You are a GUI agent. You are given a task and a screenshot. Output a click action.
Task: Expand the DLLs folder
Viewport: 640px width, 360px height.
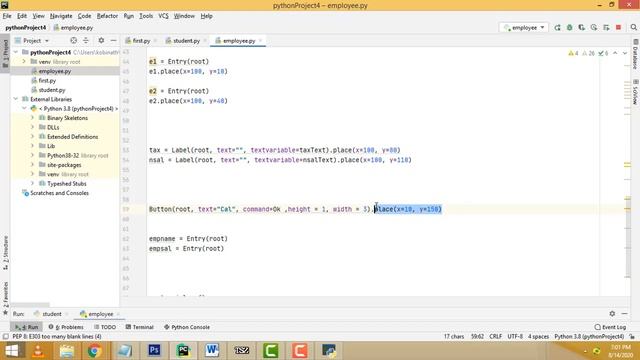pyautogui.click(x=33, y=127)
